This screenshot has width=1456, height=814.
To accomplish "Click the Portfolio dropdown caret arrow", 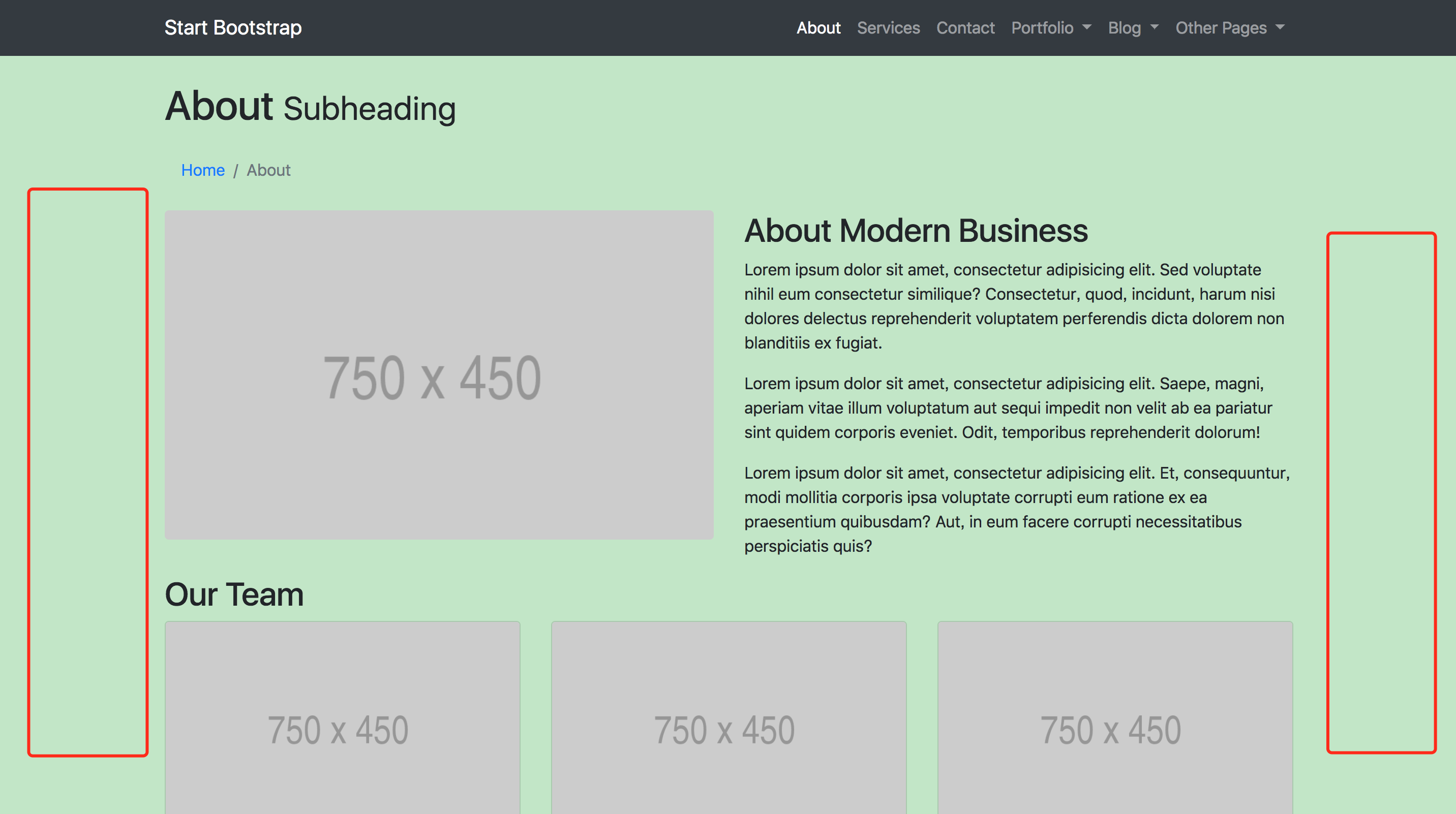I will [x=1087, y=27].
